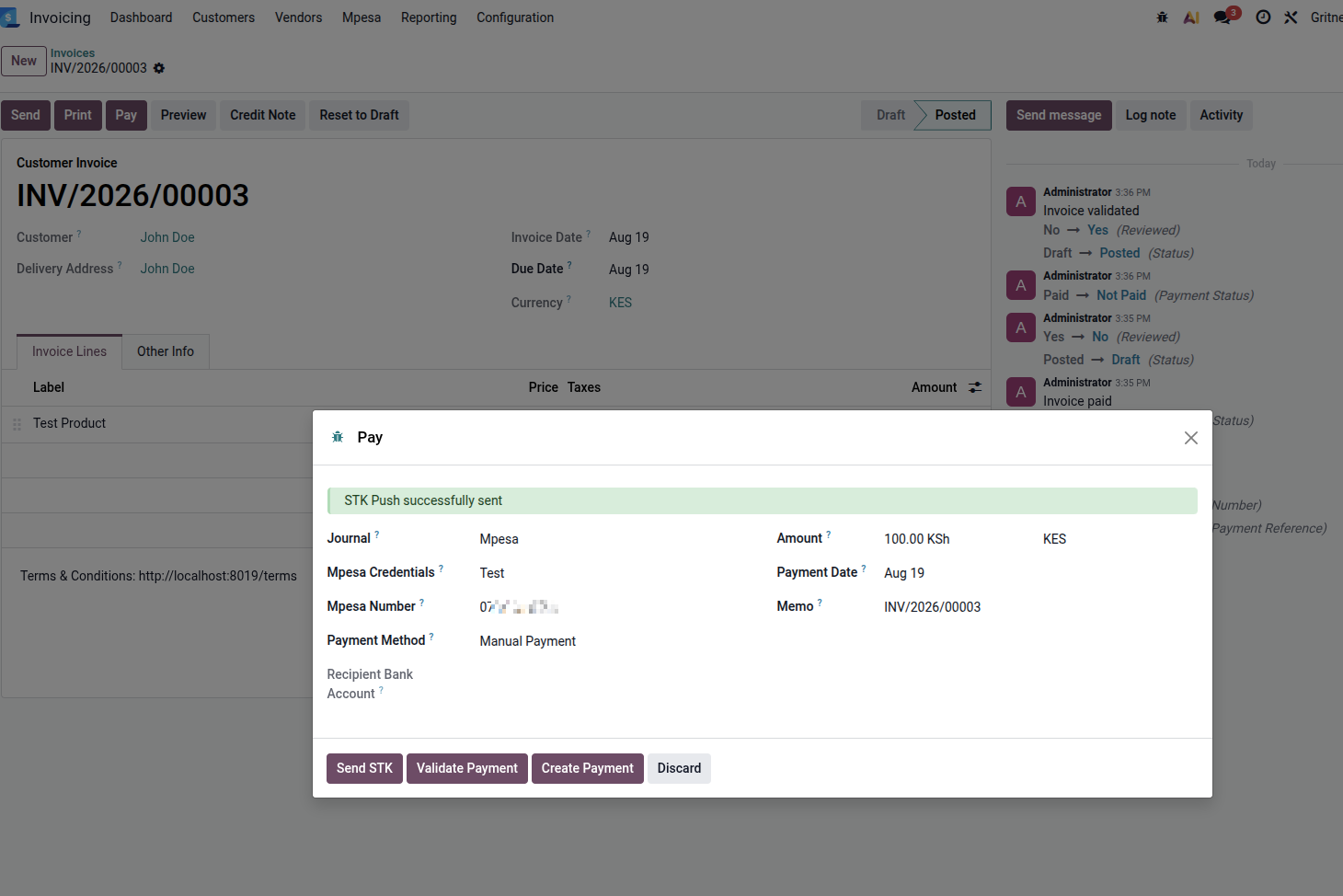Click Send STK button
The height and width of the screenshot is (896, 1343).
click(364, 768)
